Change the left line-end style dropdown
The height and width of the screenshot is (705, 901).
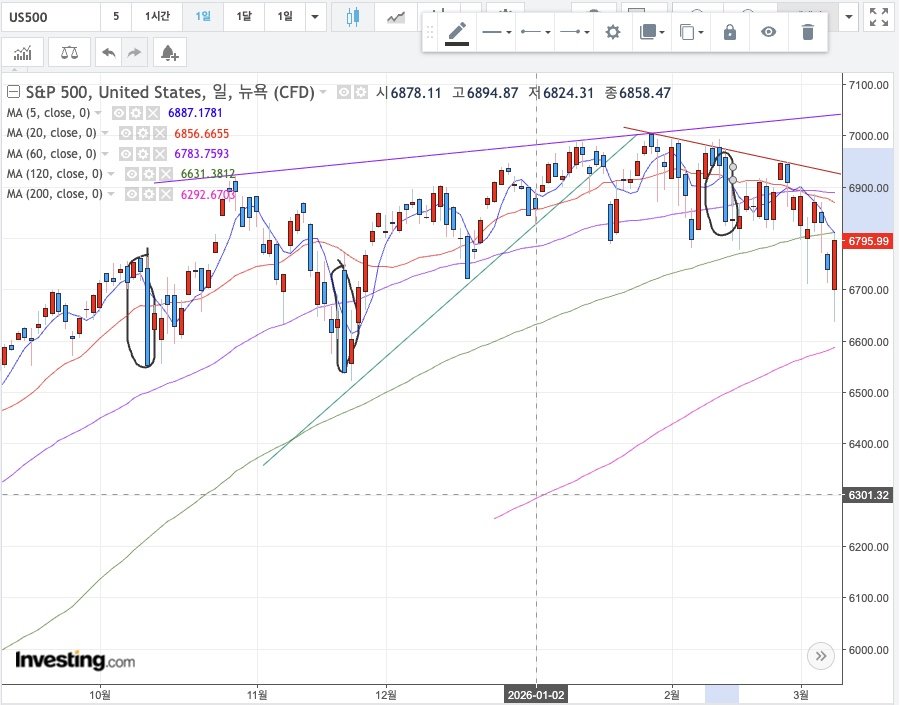point(535,32)
